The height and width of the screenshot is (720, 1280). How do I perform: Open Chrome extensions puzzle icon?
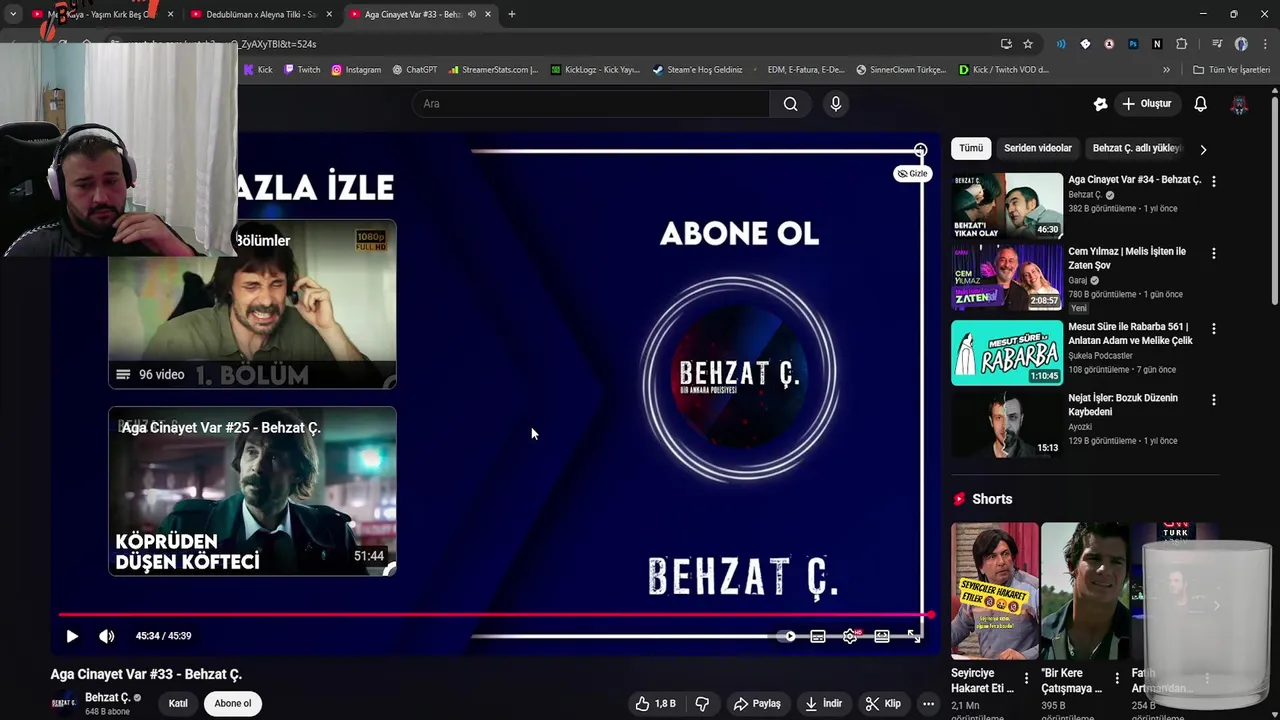[1181, 44]
